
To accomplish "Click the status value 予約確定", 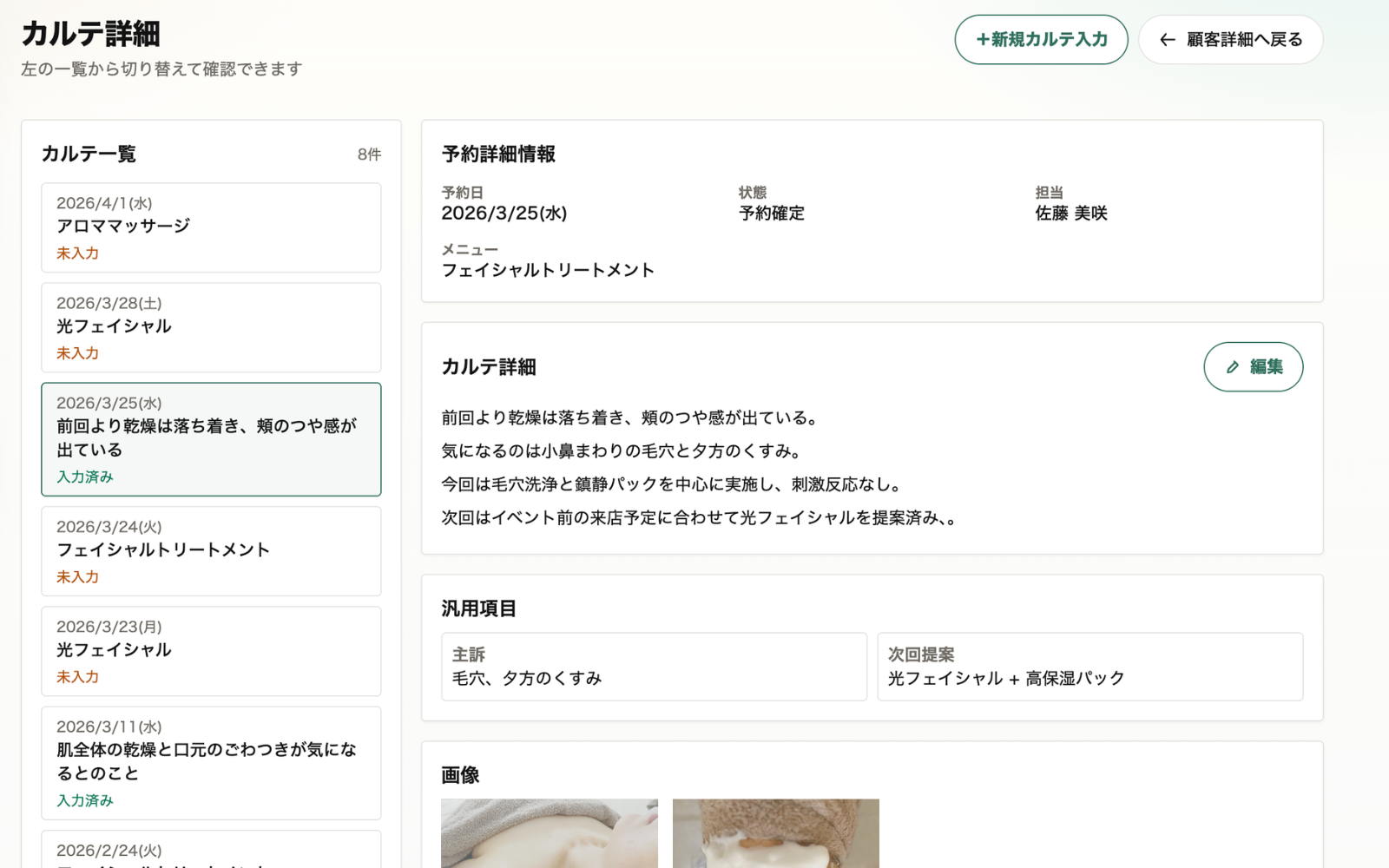I will [772, 214].
